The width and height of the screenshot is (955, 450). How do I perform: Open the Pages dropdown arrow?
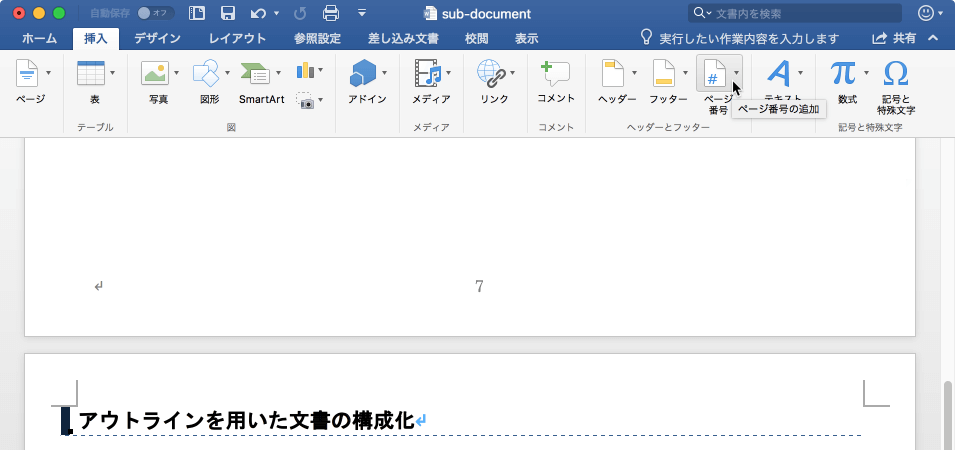(x=48, y=73)
